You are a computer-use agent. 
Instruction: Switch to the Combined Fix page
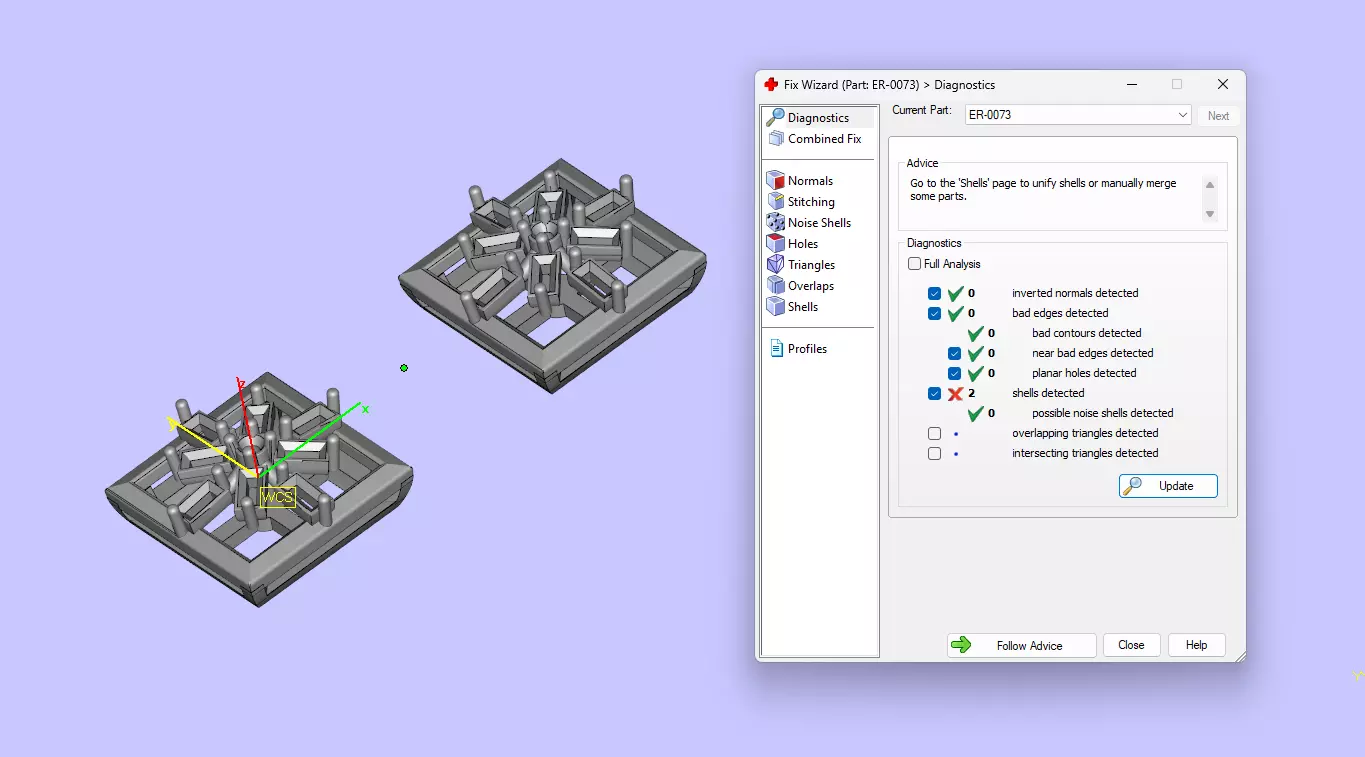point(824,138)
